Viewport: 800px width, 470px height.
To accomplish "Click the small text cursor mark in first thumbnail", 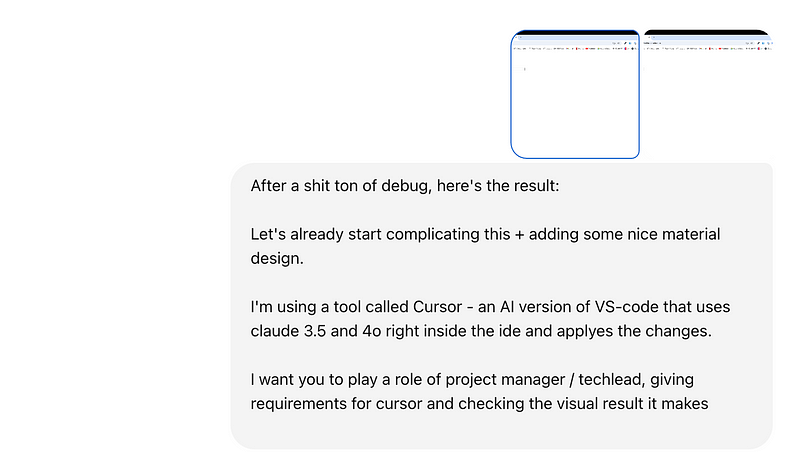I will pyautogui.click(x=525, y=69).
